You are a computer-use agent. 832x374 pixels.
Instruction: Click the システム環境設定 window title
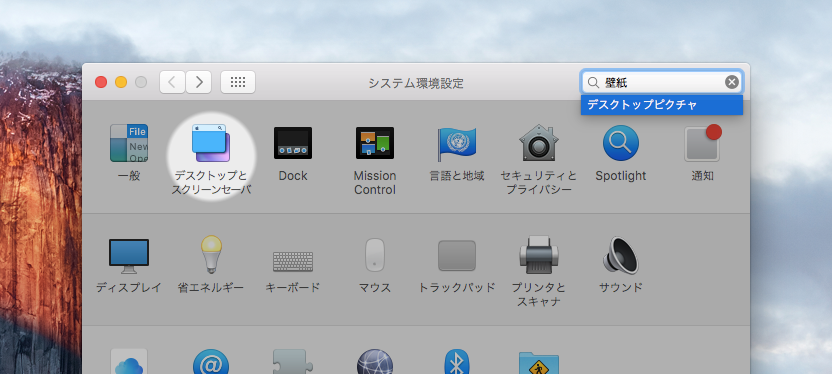coord(416,83)
